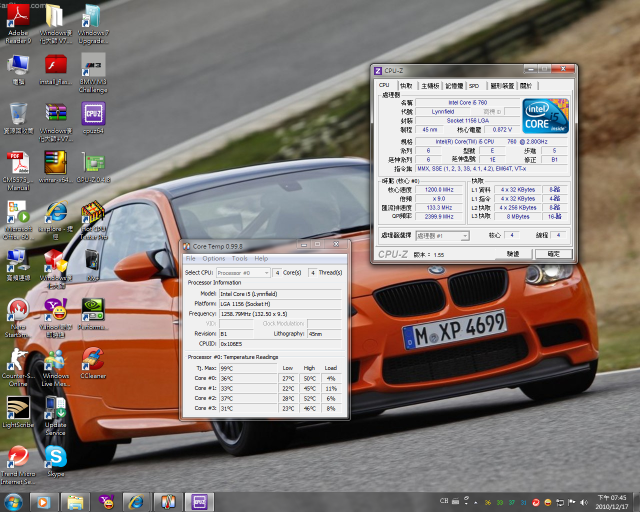
Task: Open the Yahoo Messenger desktop shortcut
Action: pos(56,318)
